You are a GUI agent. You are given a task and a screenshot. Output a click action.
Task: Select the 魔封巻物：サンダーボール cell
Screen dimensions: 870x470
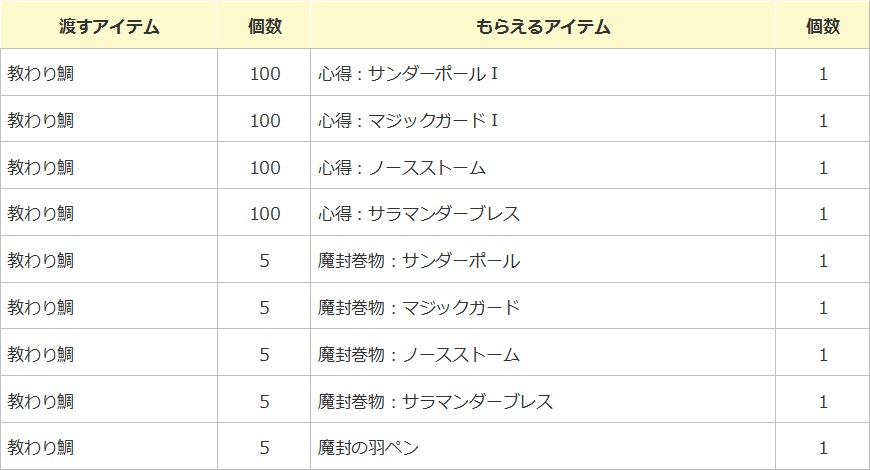[x=419, y=261]
